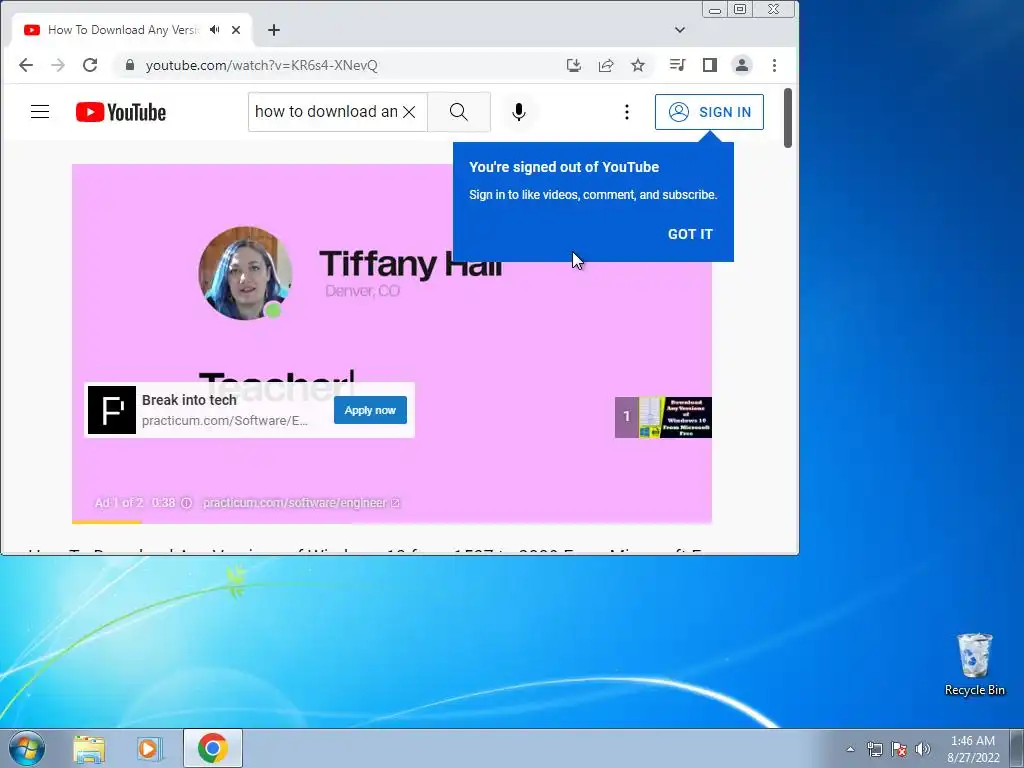Click Apply now on the ad
Screen dimensions: 1024x768
click(370, 410)
